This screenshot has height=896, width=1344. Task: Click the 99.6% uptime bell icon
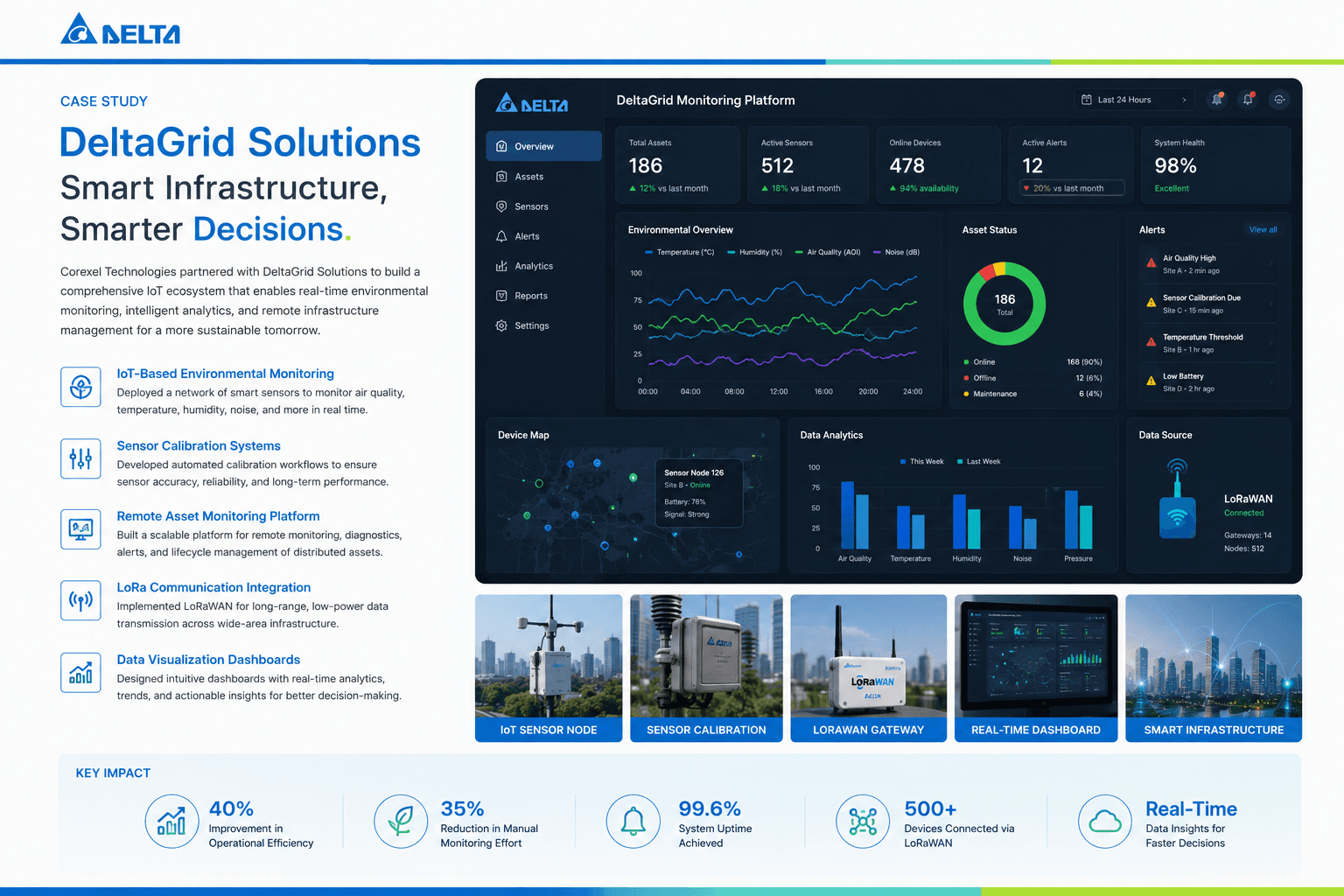(x=633, y=822)
